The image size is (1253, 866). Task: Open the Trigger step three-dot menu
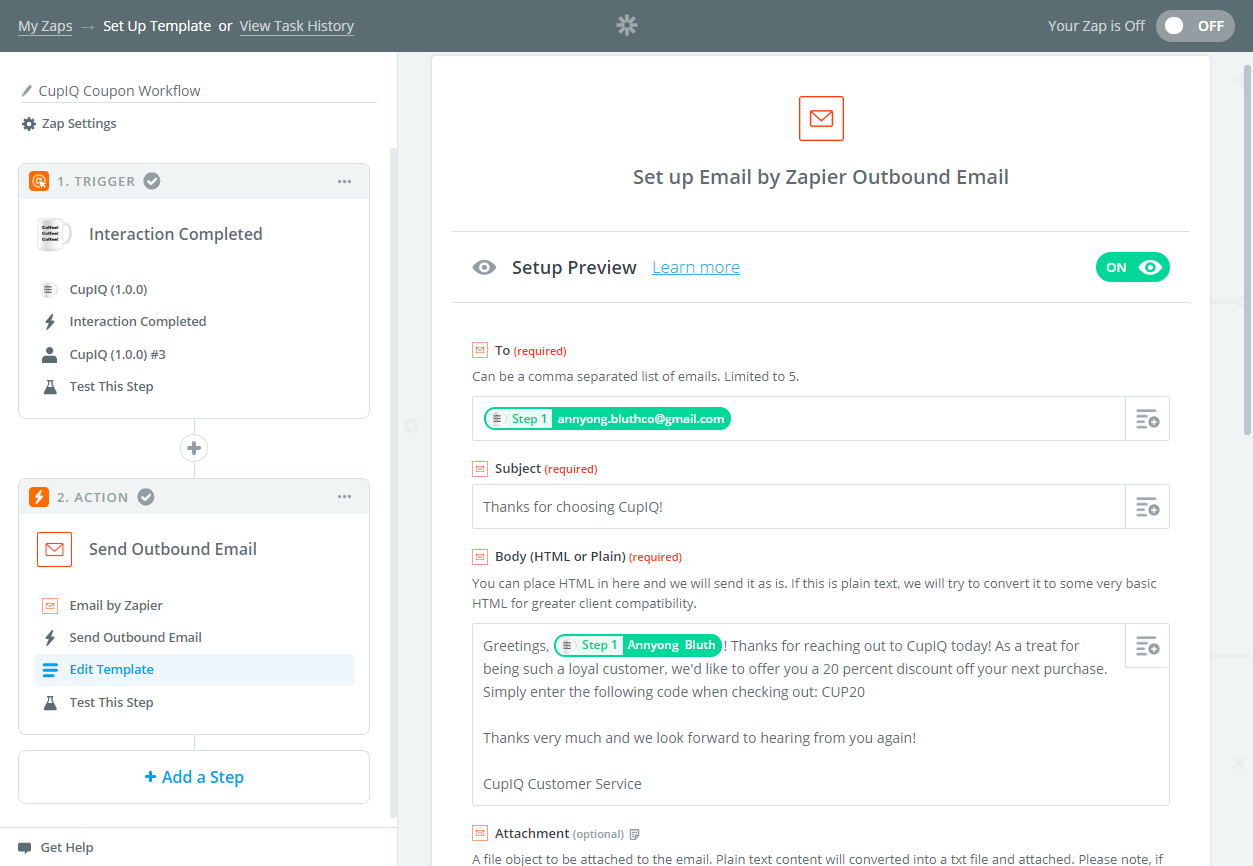[344, 181]
